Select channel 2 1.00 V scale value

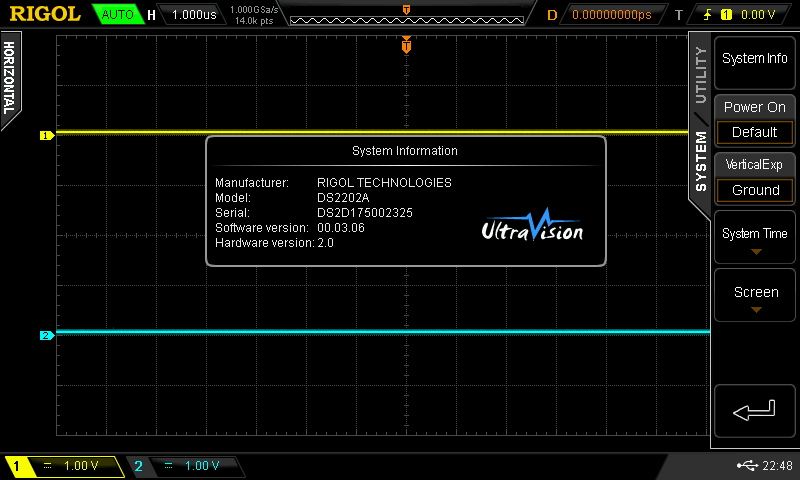click(202, 466)
